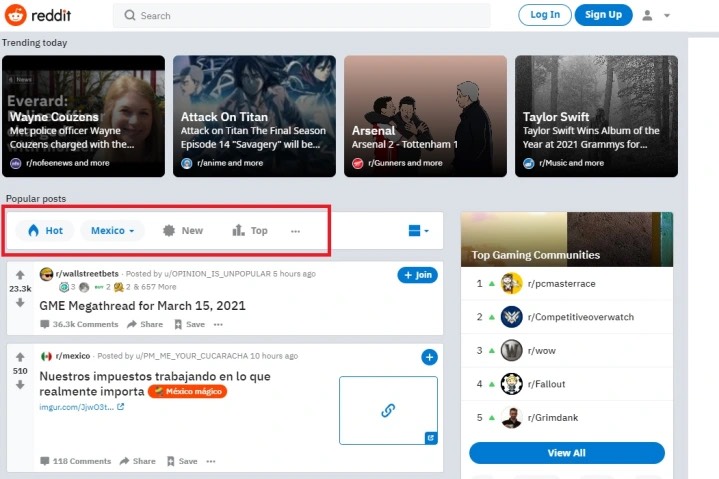Open more options on GME Megathread post
Image resolution: width=719 pixels, height=479 pixels.
(218, 325)
